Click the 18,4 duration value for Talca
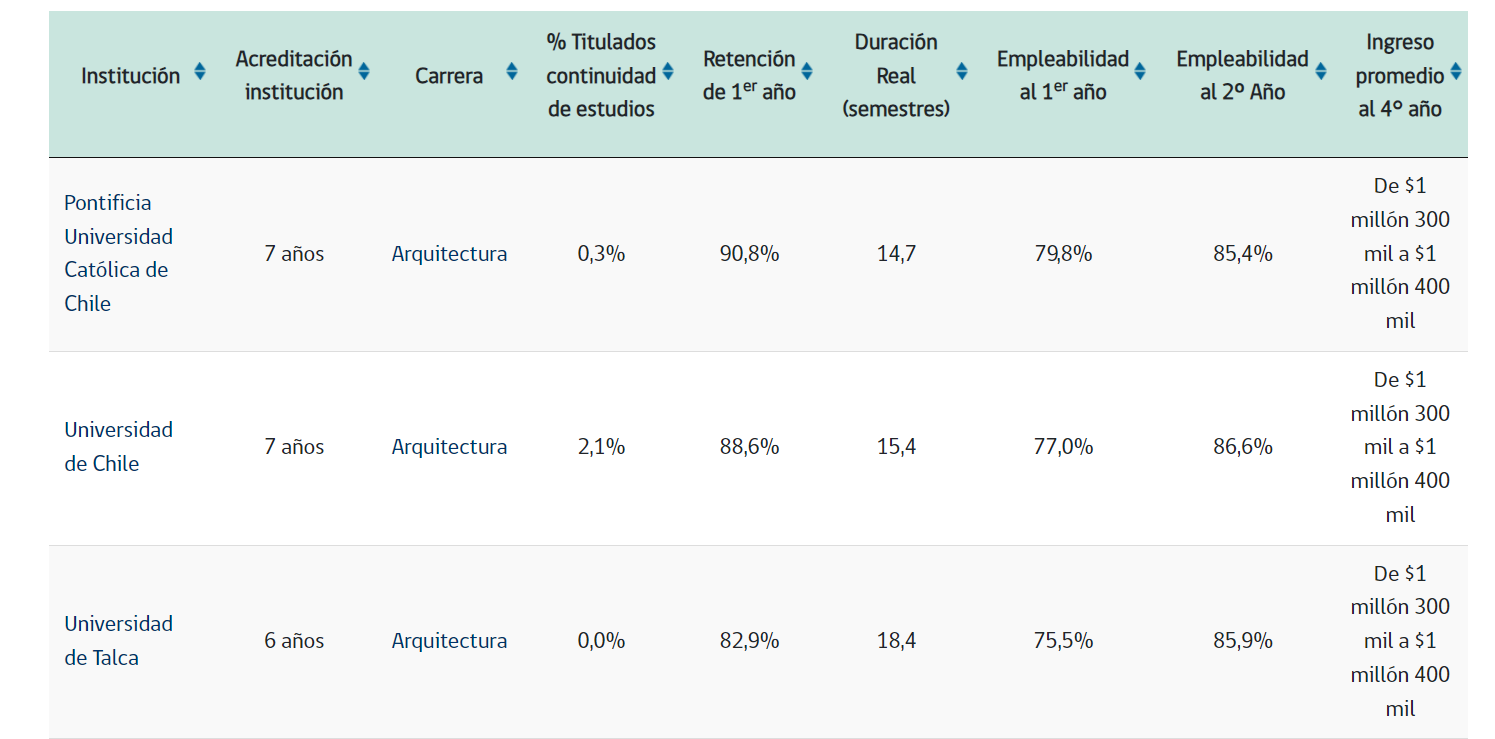1495x739 pixels. pyautogui.click(x=896, y=641)
